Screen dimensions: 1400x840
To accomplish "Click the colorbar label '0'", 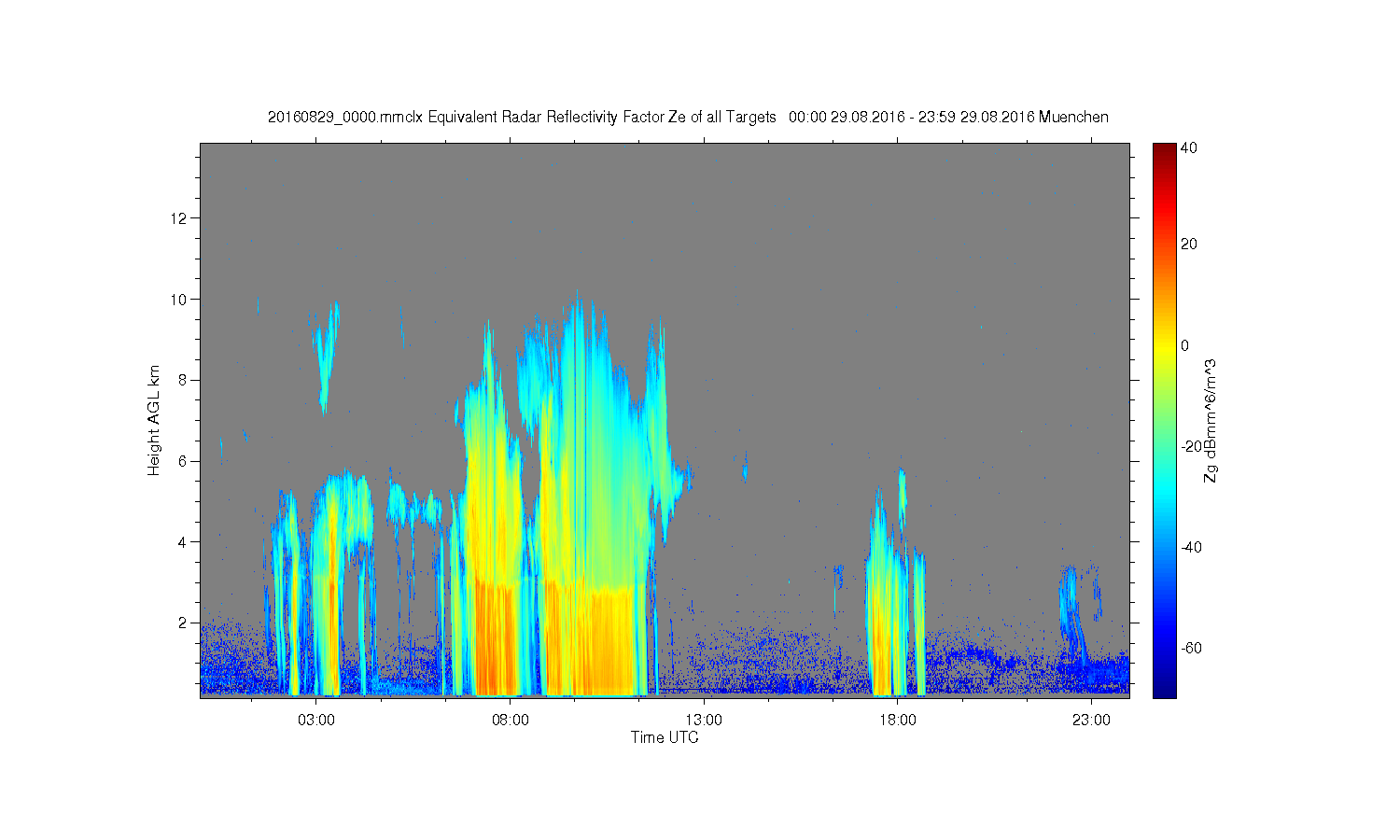I will 1185,345.
